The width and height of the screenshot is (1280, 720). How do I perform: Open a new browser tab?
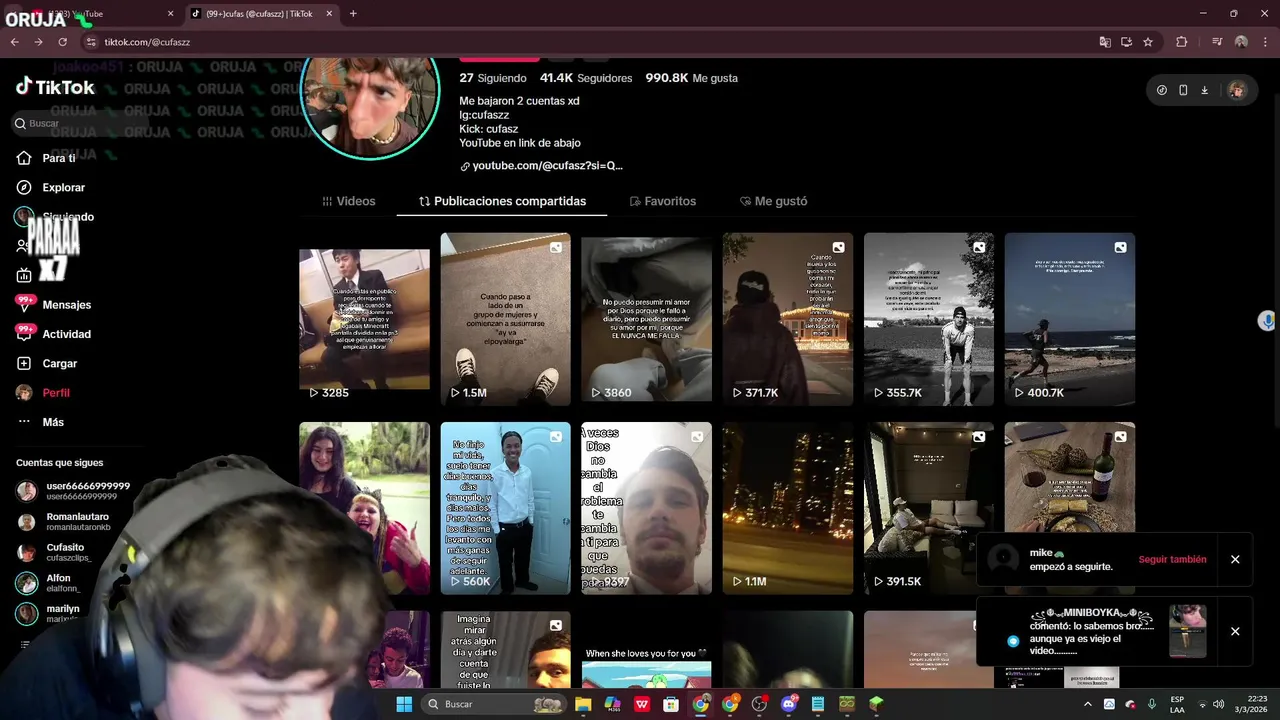tap(353, 14)
